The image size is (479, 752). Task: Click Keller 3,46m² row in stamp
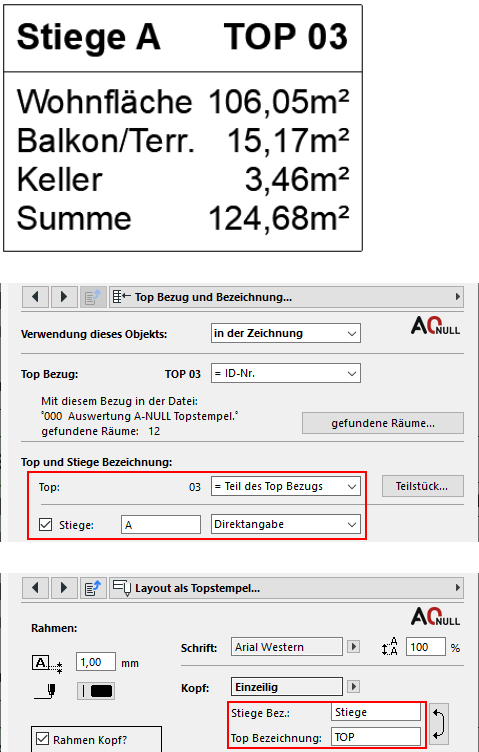click(183, 179)
